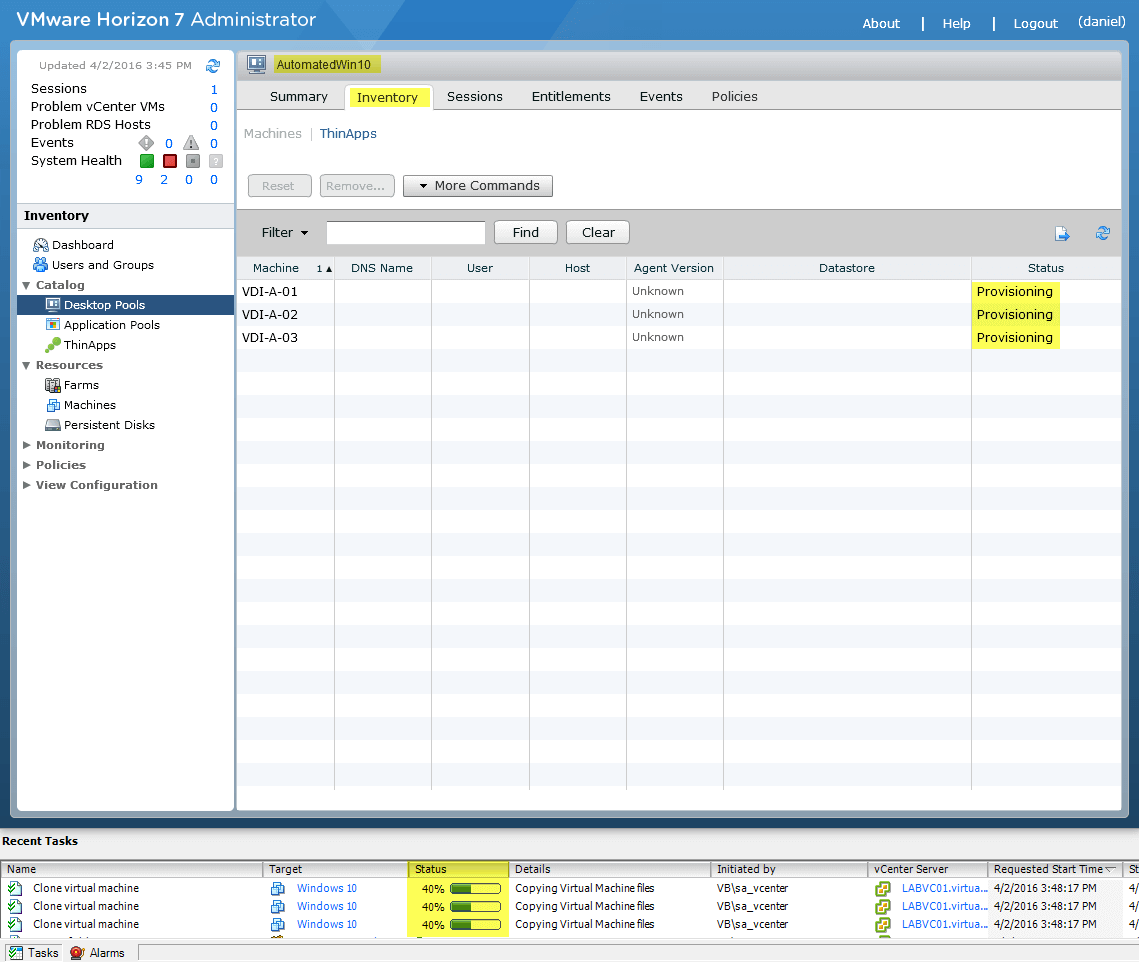Open the More Commands dropdown
Image resolution: width=1139 pixels, height=962 pixels.
[478, 186]
